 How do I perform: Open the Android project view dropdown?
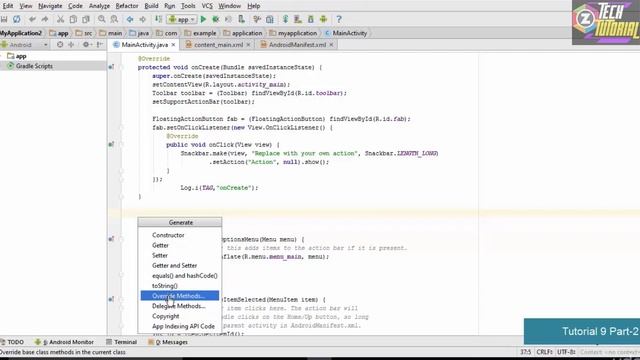(x=24, y=44)
